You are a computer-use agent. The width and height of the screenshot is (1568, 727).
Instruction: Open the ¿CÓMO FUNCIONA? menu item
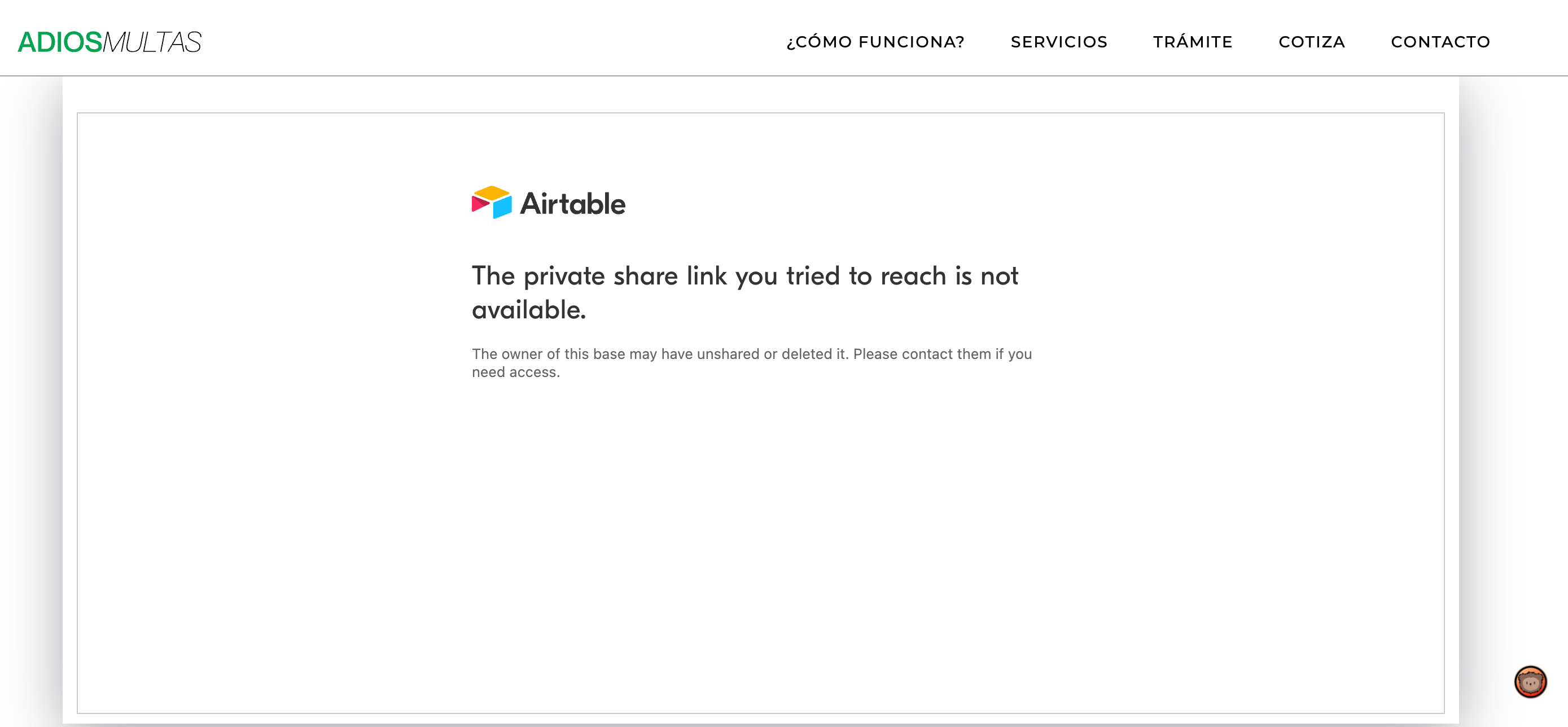coord(875,42)
